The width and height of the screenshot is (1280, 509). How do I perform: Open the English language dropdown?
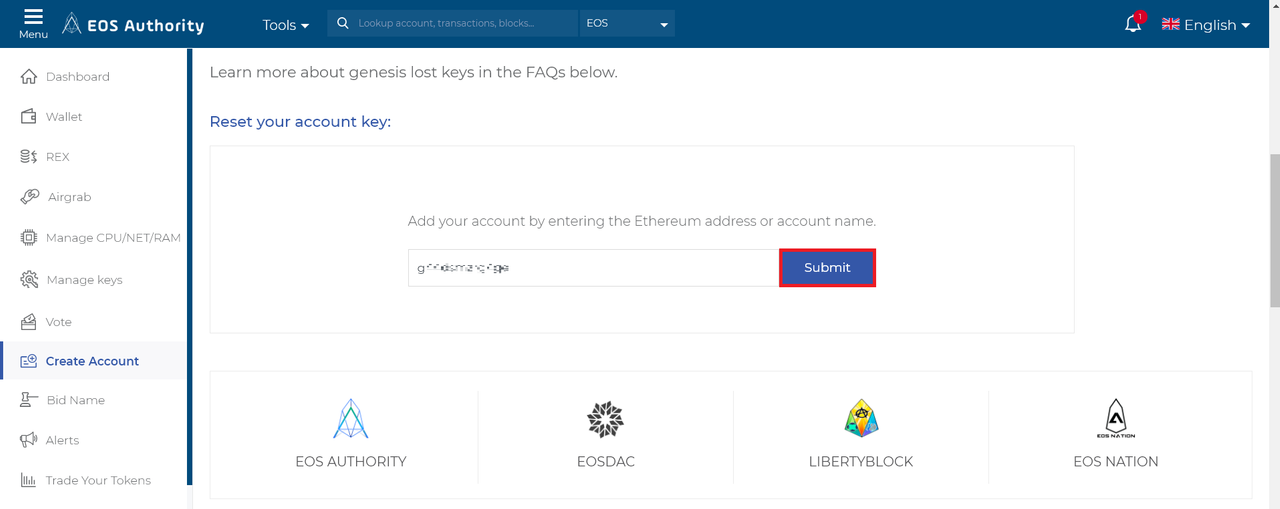pos(1217,25)
